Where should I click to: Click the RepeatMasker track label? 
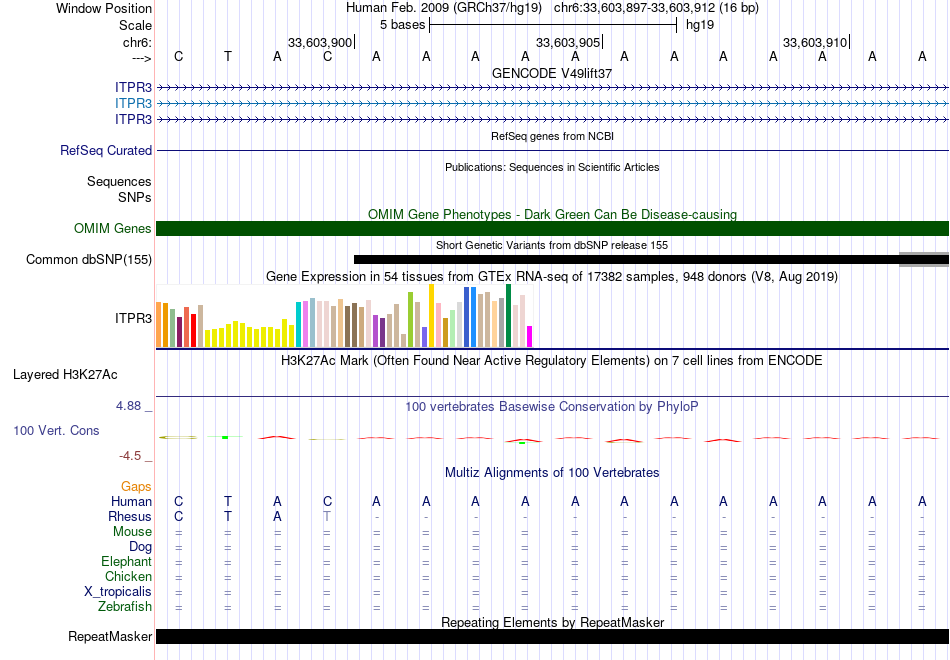pyautogui.click(x=110, y=637)
